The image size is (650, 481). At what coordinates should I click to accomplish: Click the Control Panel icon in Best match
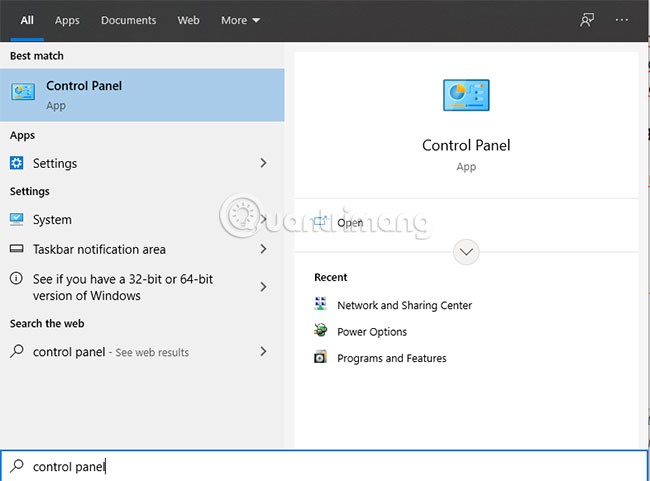tap(23, 93)
